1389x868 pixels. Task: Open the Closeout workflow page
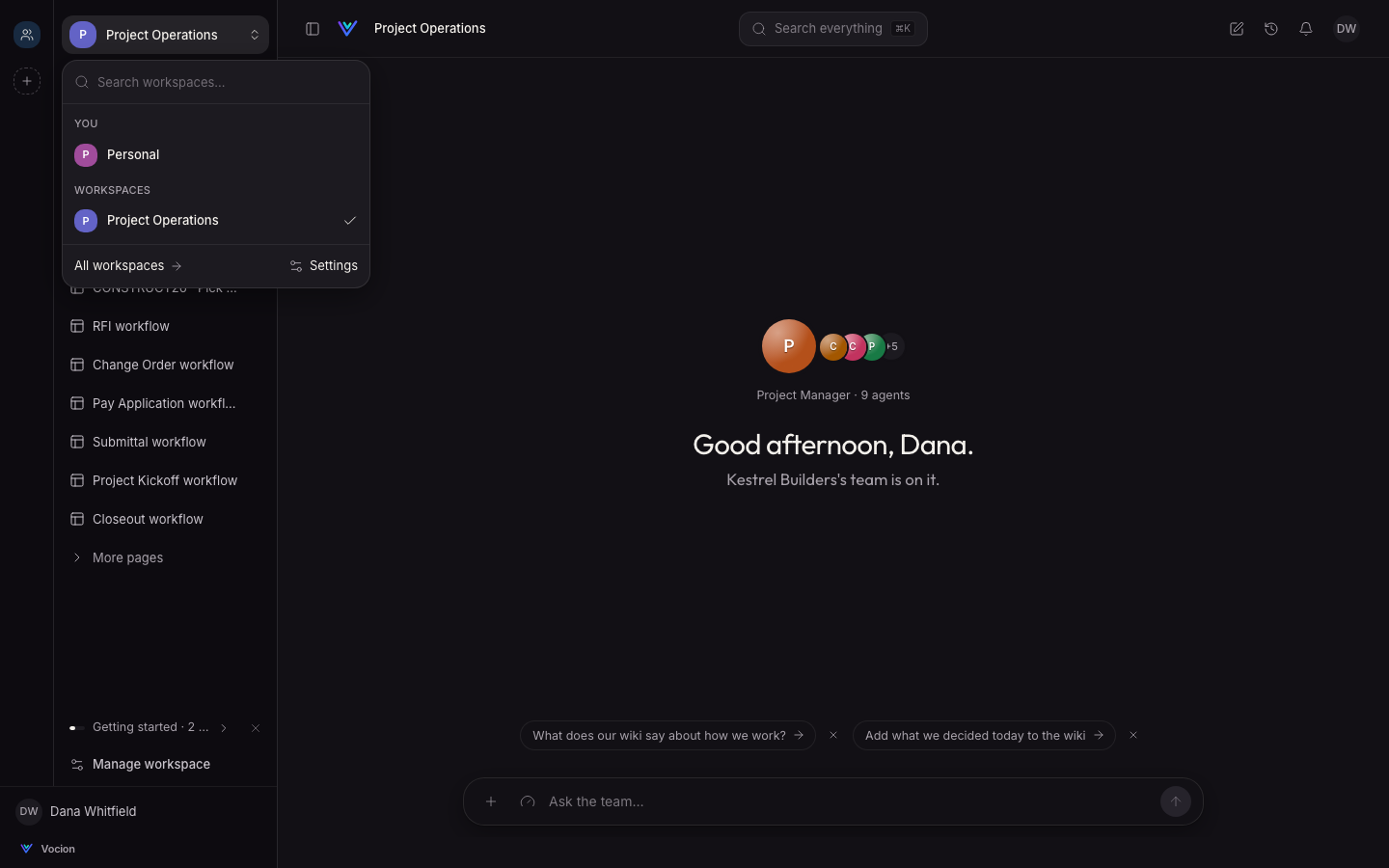tap(165, 519)
